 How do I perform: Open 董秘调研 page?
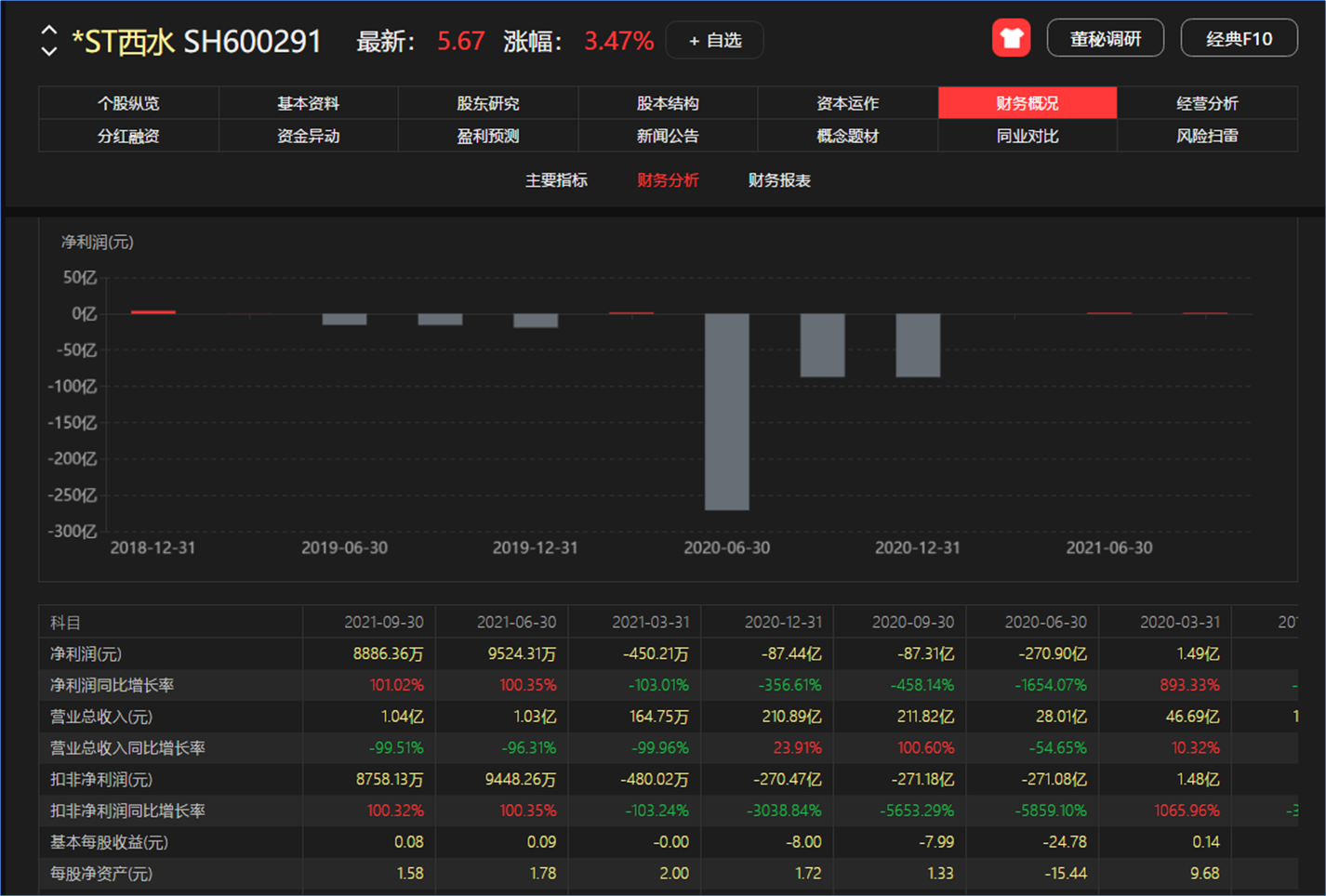[x=1105, y=39]
